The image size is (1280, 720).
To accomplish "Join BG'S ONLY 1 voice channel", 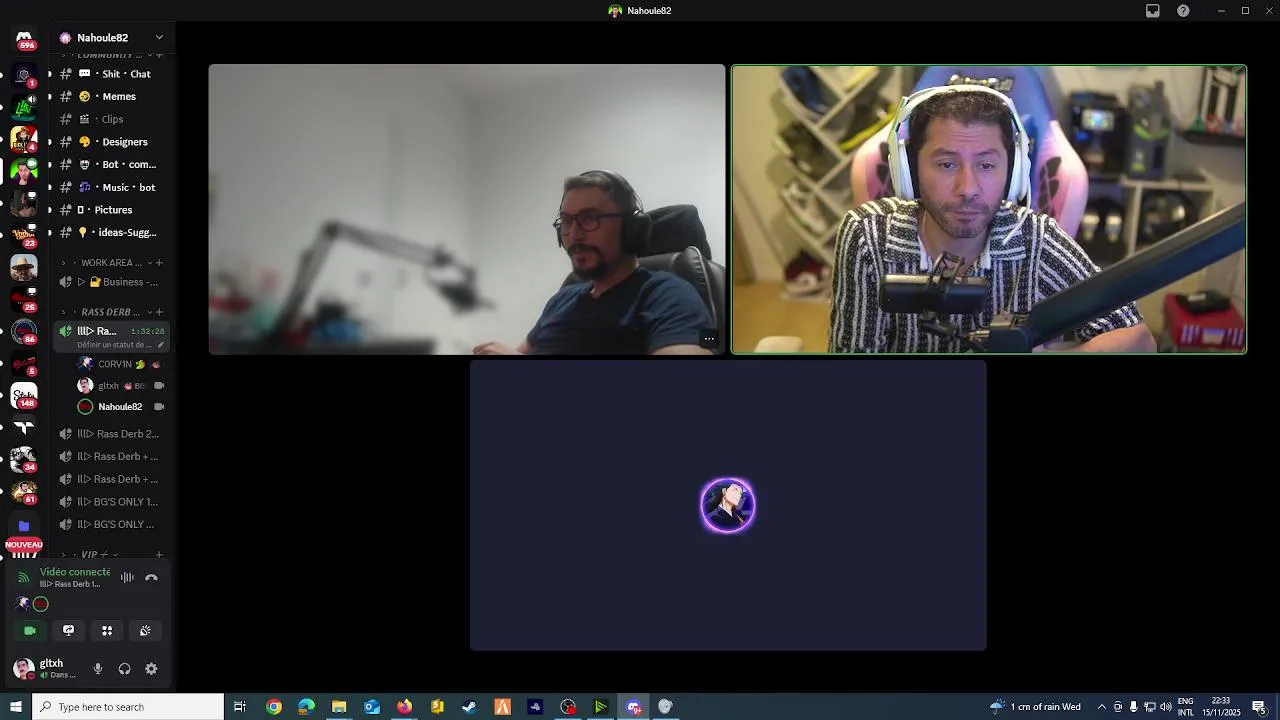I will (x=112, y=502).
